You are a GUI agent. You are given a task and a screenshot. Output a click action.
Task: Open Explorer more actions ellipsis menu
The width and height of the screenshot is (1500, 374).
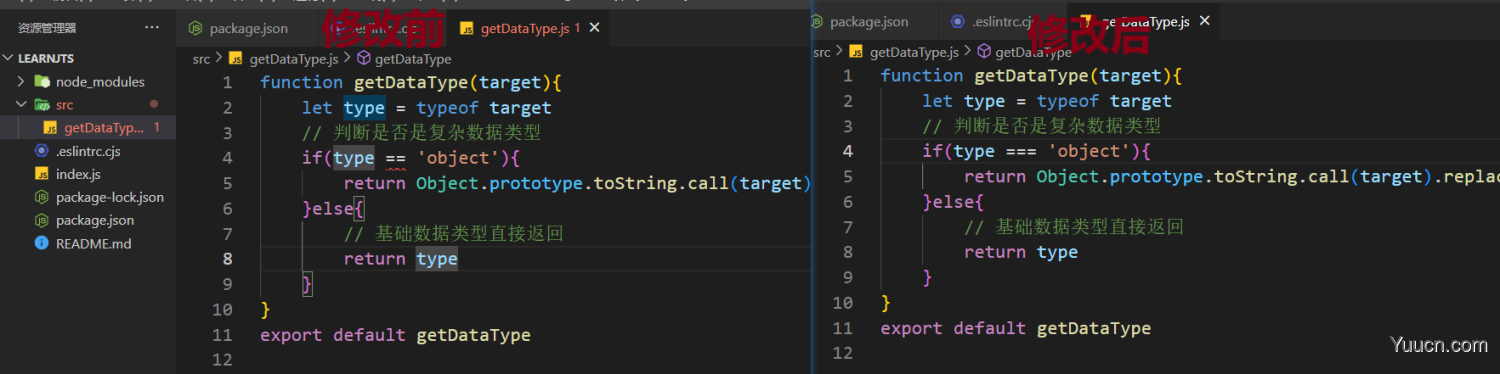[151, 28]
